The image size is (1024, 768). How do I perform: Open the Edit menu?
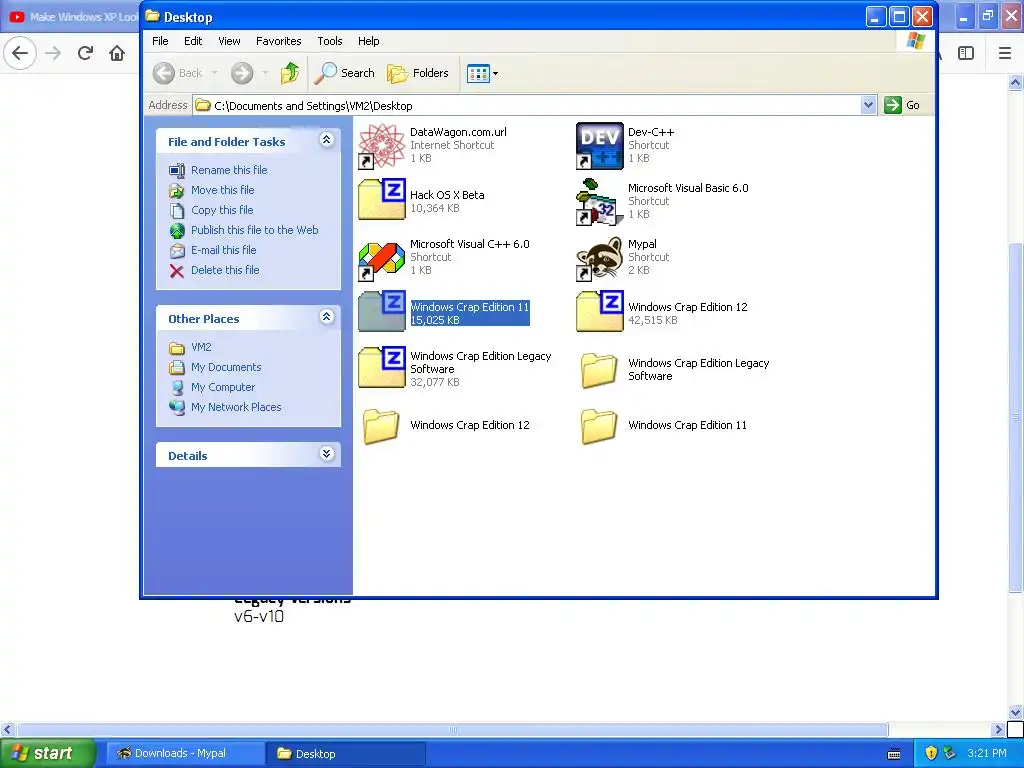click(x=193, y=41)
